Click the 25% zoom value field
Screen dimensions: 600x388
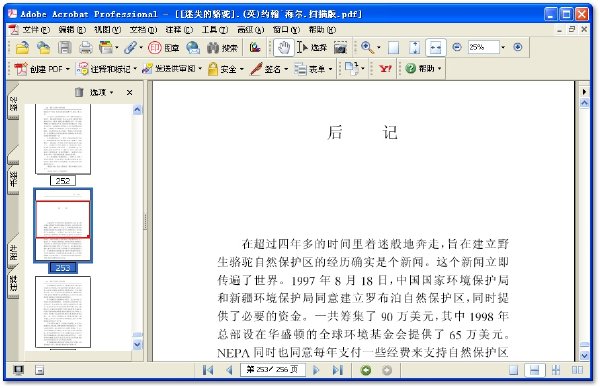tap(483, 47)
